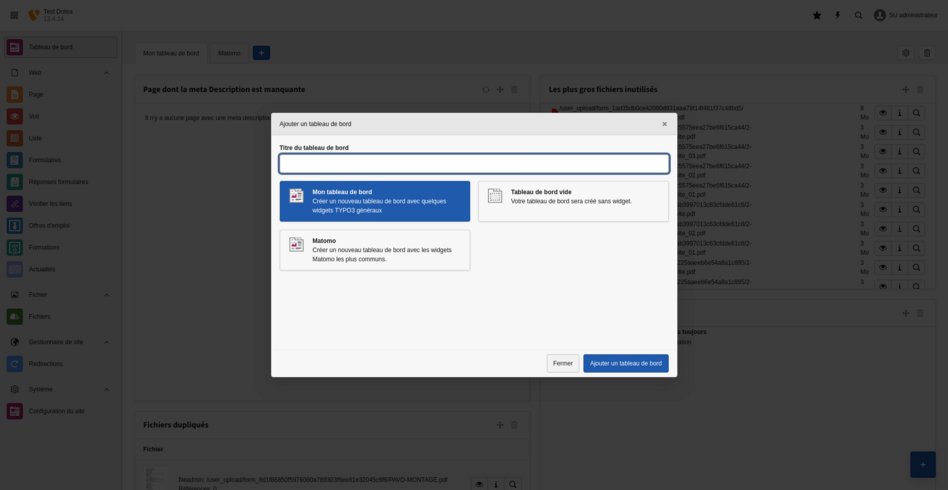Open bookmarks via the star icon
The height and width of the screenshot is (490, 948).
click(x=817, y=15)
